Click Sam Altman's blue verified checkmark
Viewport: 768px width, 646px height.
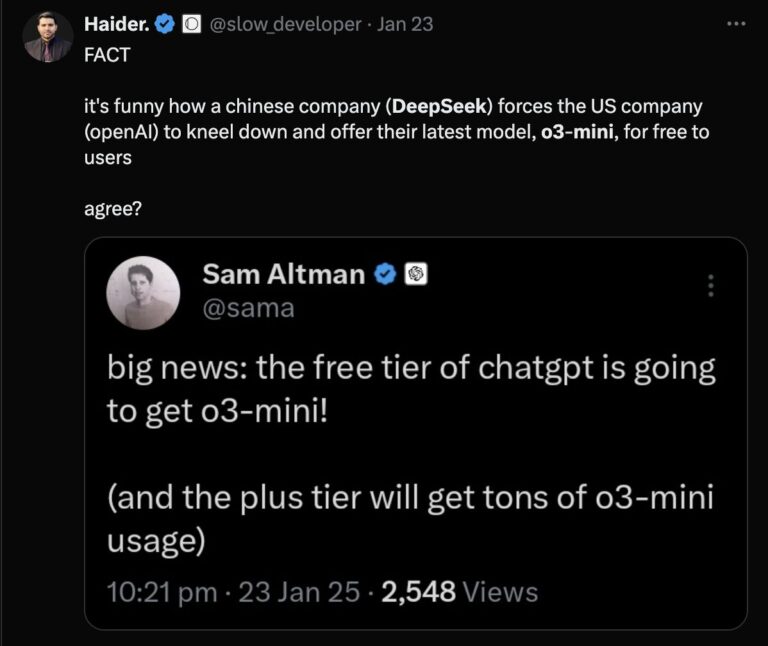coord(385,273)
